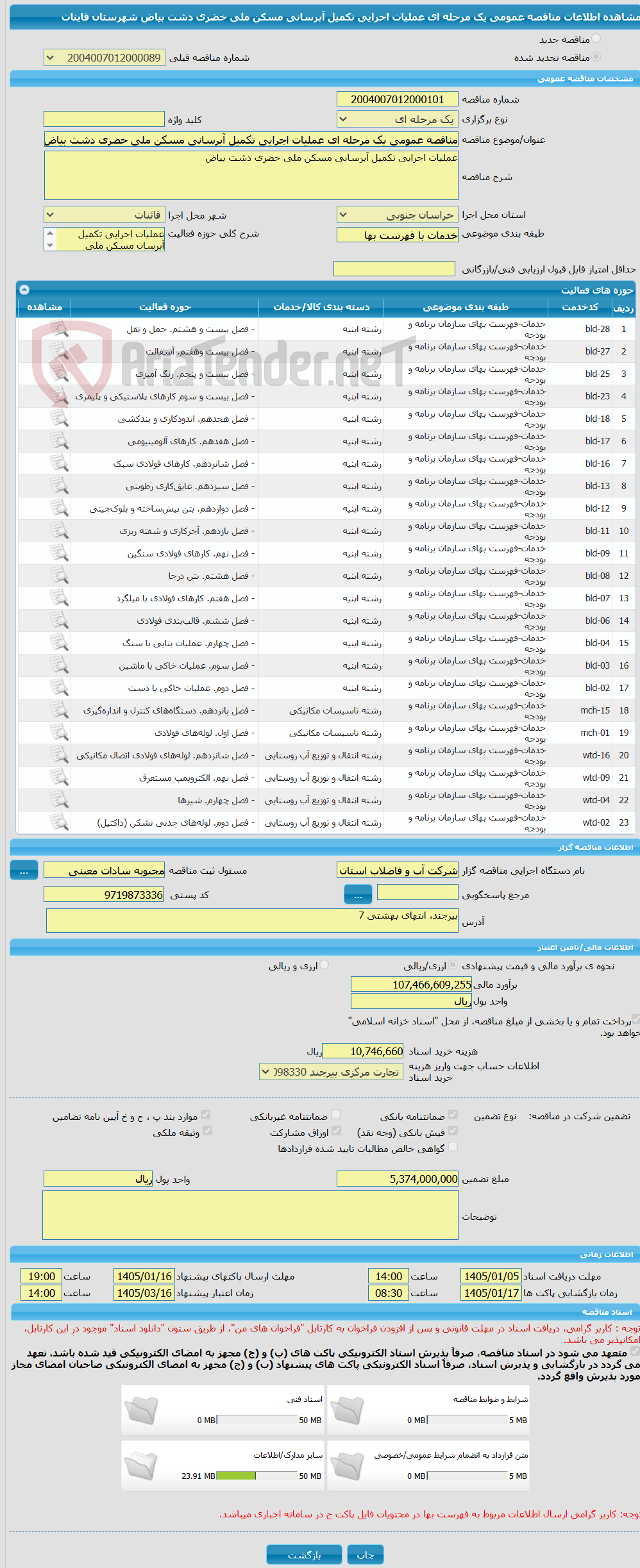Click شماره مناقصه field
Viewport: 640px width, 1568px height.
pos(398,99)
